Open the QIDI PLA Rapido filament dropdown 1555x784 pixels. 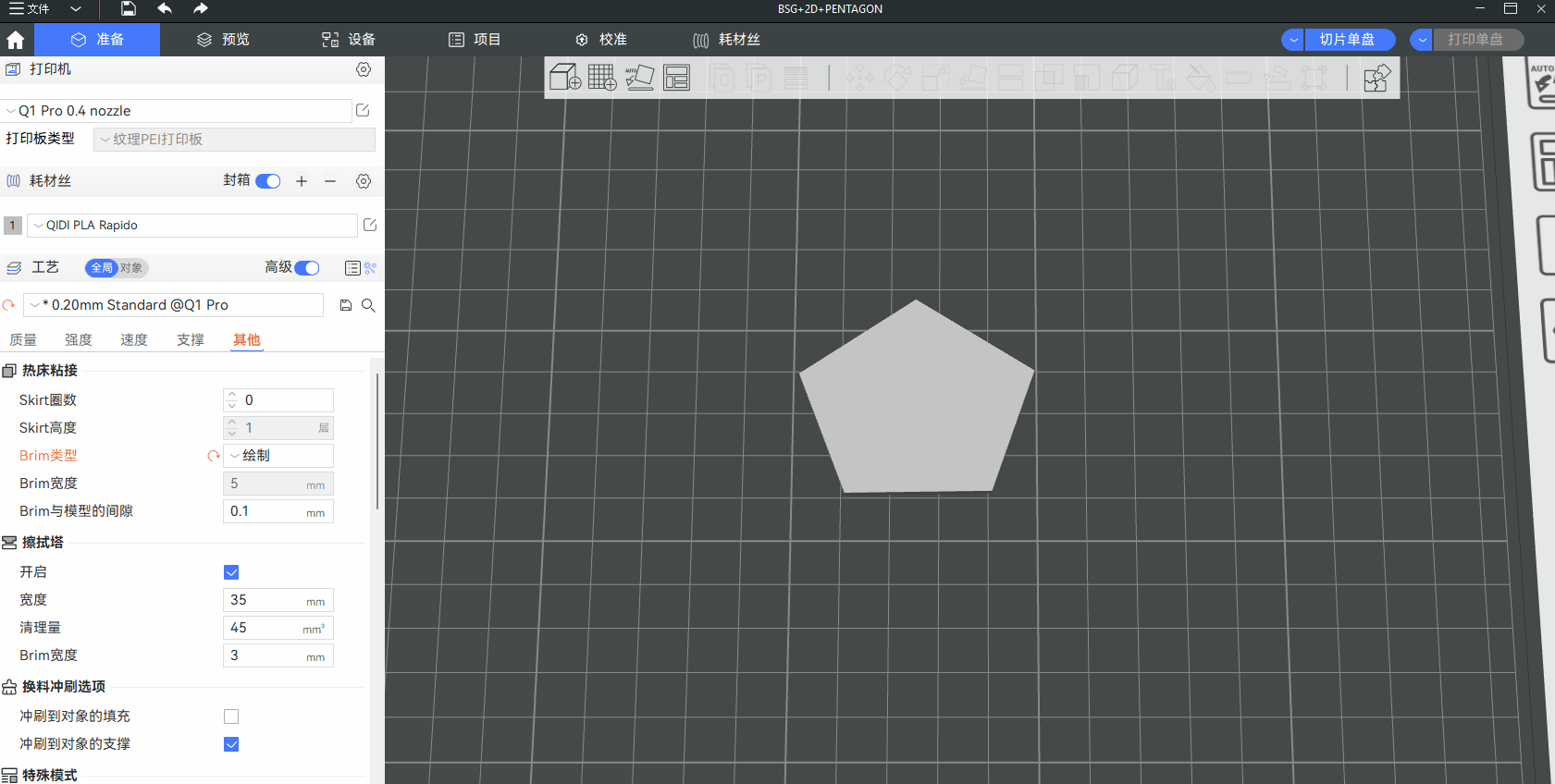[x=191, y=226]
